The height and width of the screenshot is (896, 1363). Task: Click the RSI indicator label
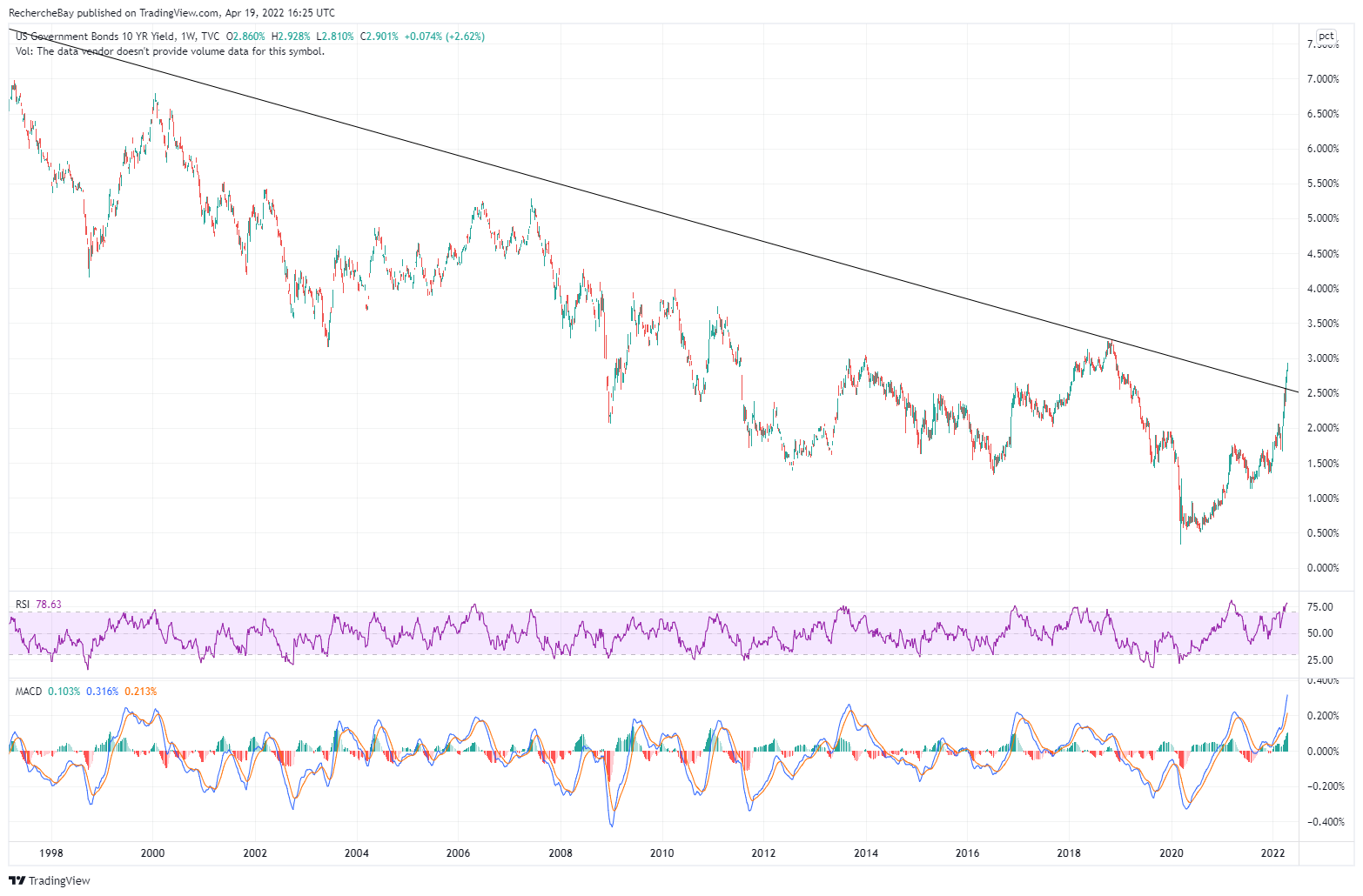point(23,605)
